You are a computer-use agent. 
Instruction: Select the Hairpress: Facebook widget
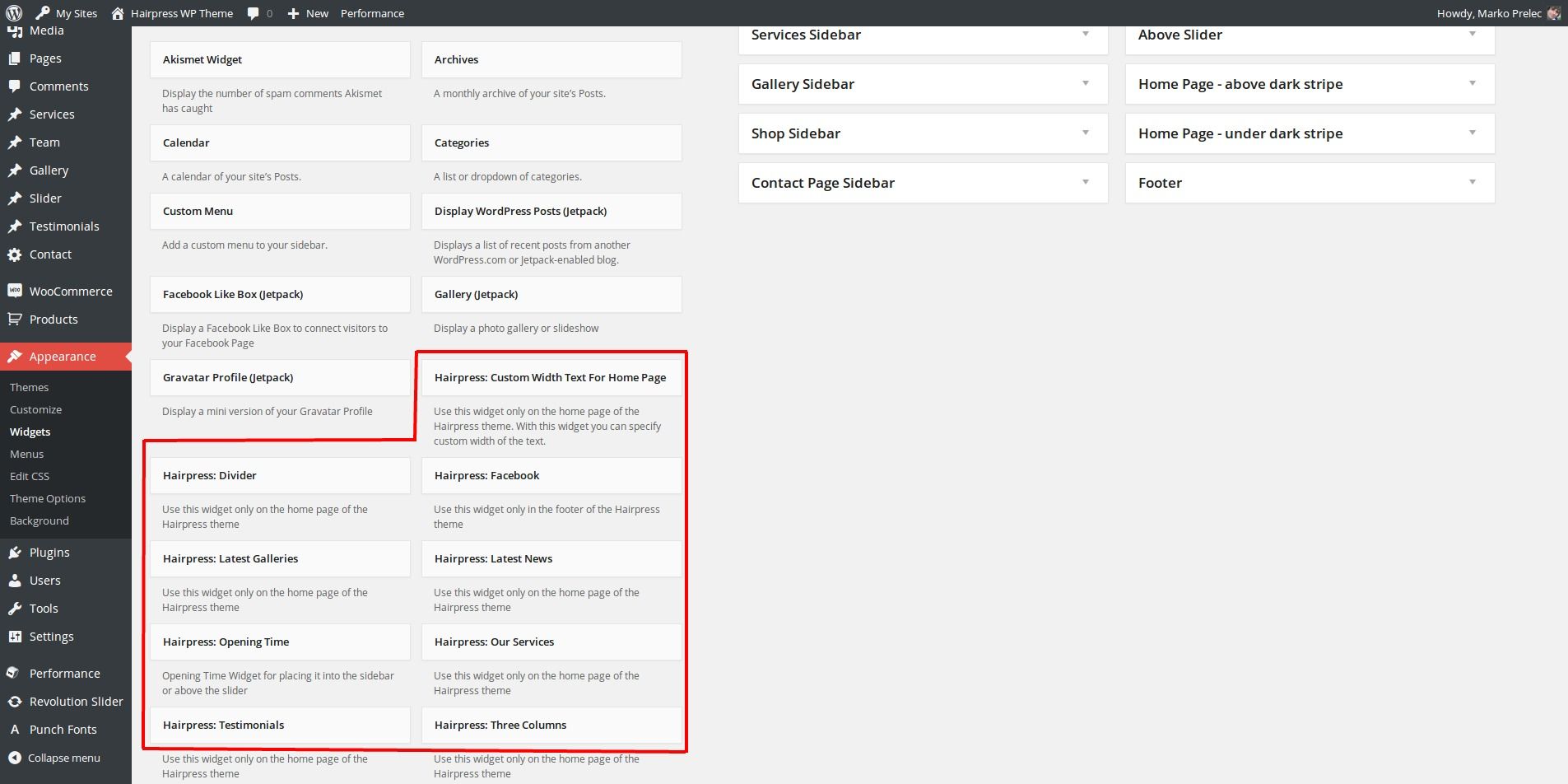click(551, 476)
